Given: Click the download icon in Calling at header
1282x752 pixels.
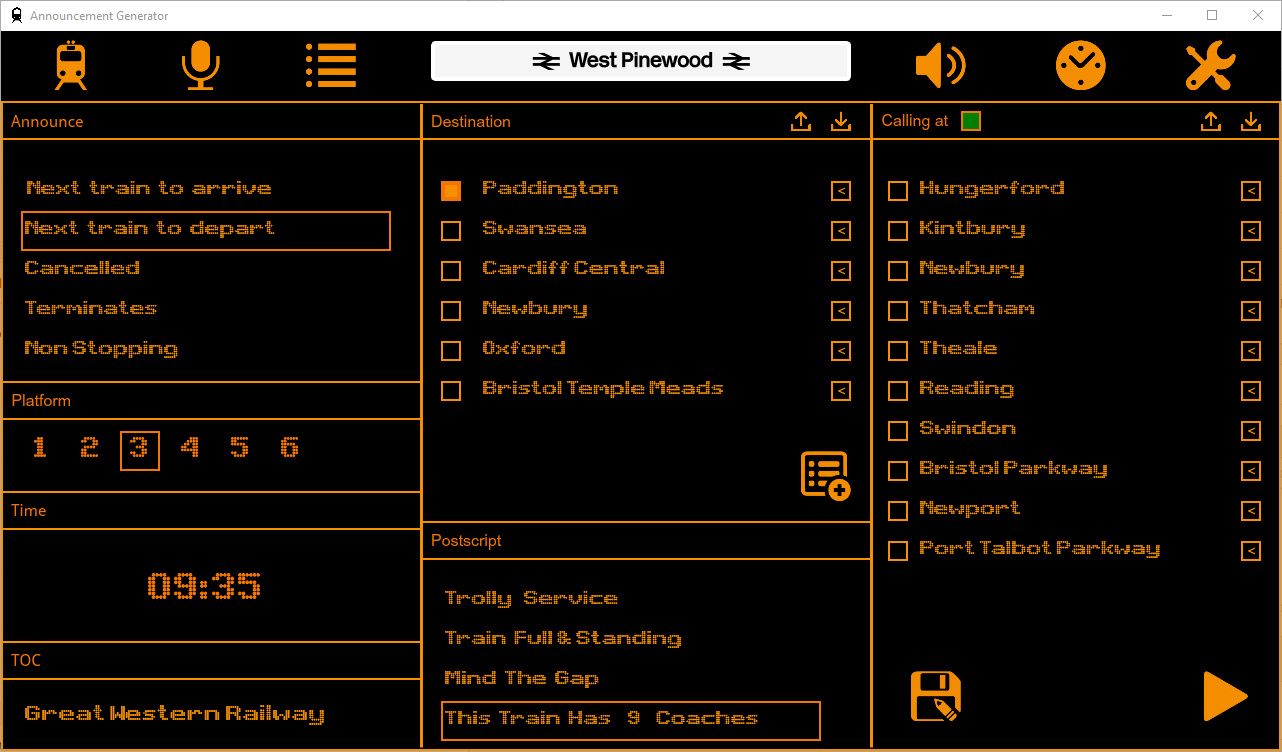Looking at the screenshot, I should [1251, 121].
